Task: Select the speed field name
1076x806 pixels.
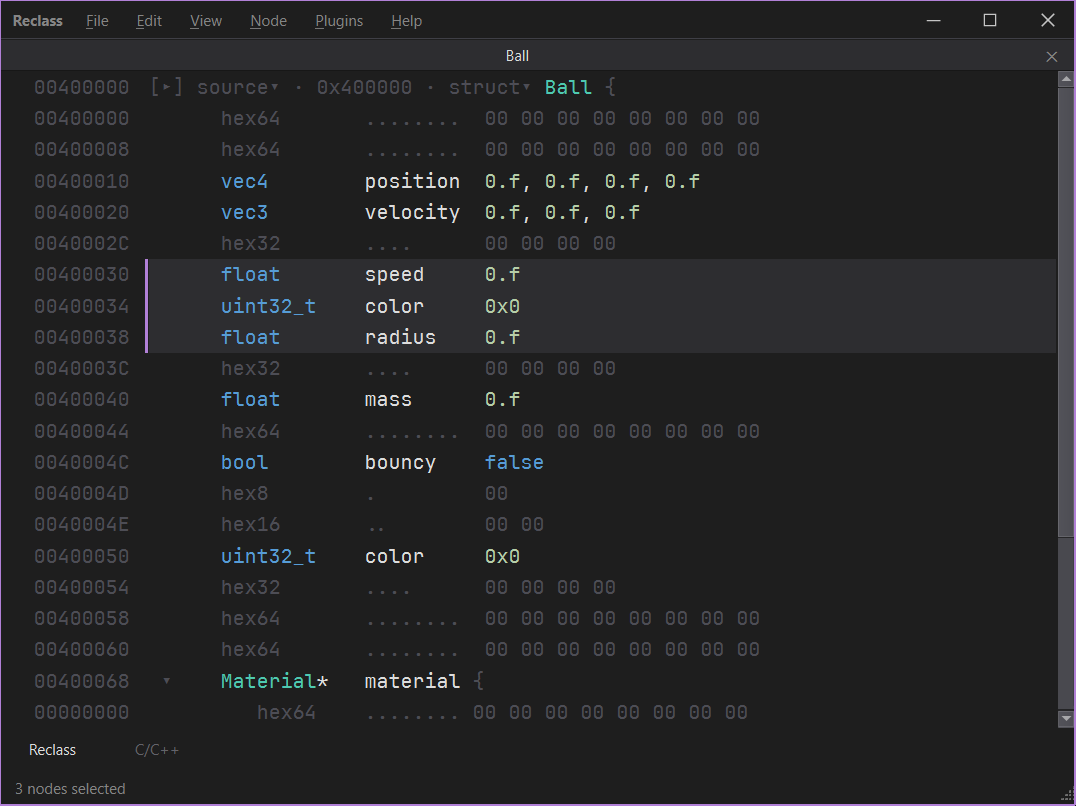Action: (395, 274)
